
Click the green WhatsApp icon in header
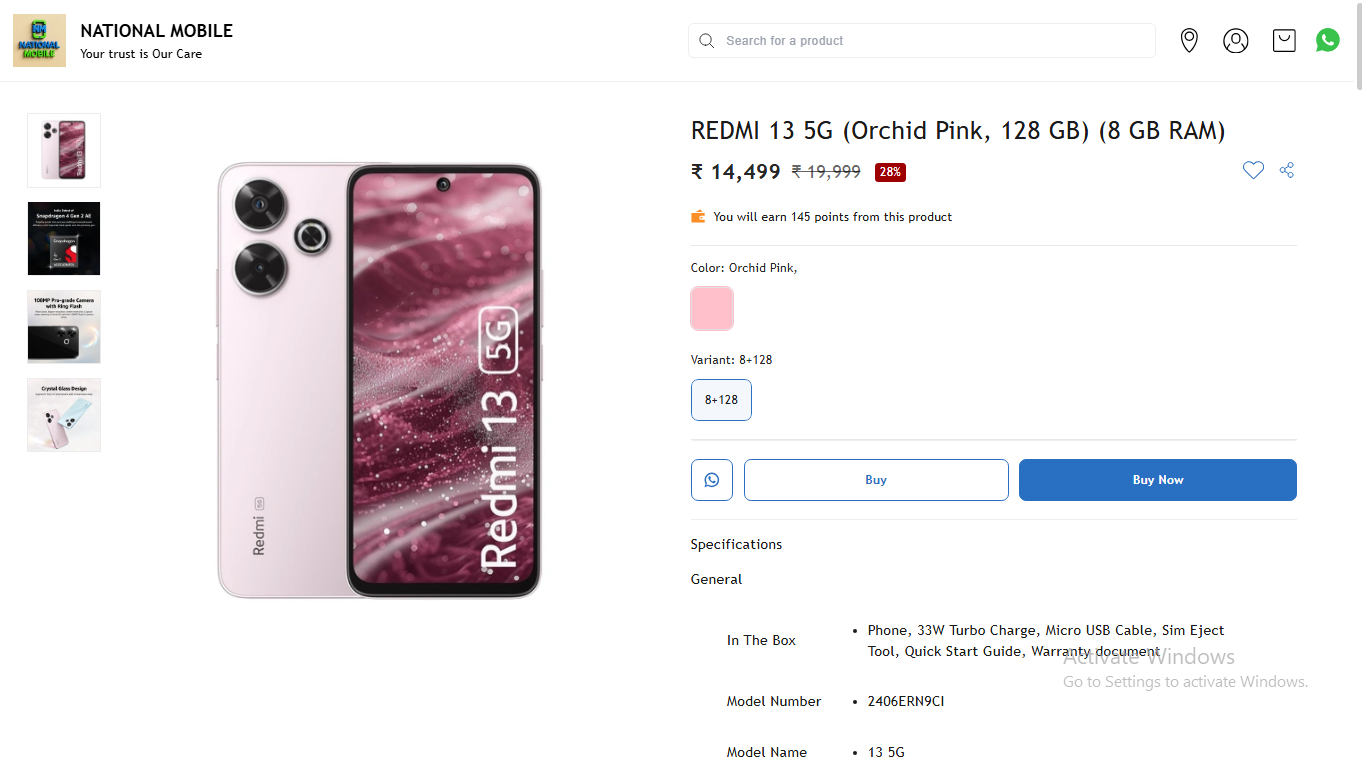tap(1328, 40)
